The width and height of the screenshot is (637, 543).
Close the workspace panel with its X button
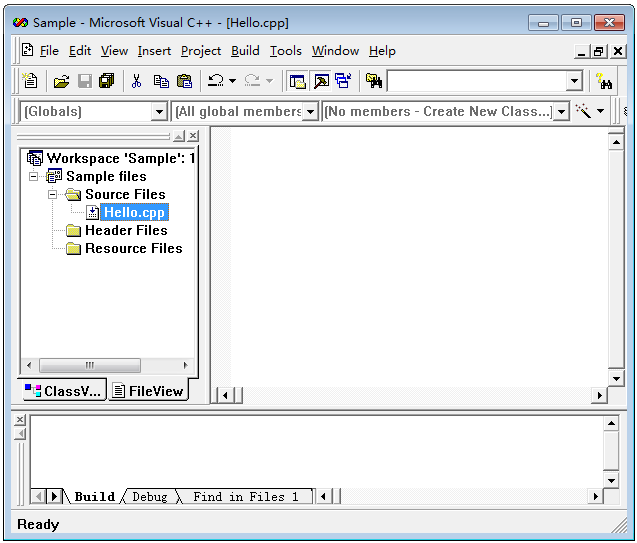coord(193,136)
